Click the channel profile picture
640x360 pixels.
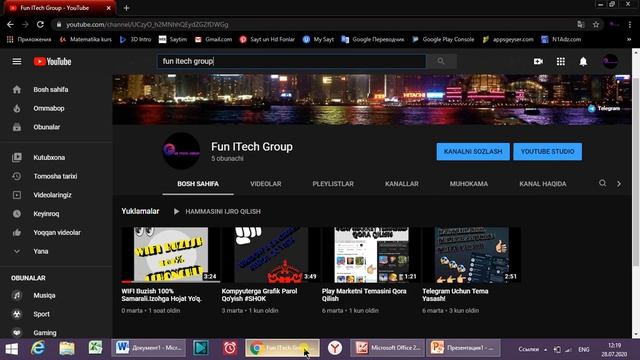coord(181,151)
